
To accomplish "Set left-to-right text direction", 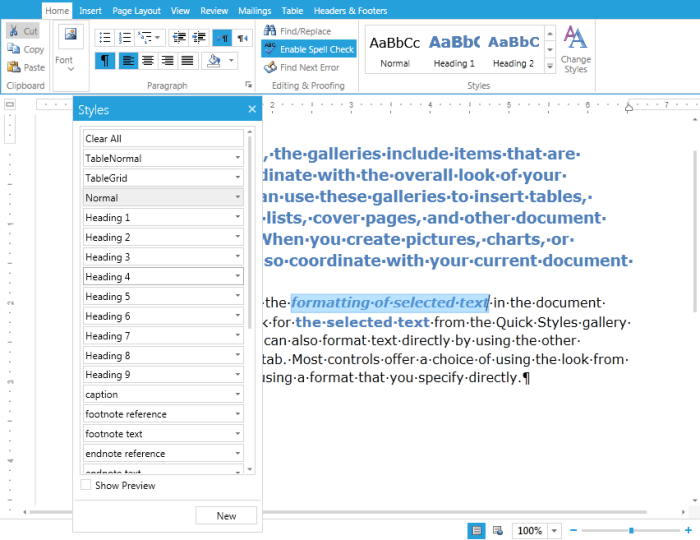I will click(222, 38).
